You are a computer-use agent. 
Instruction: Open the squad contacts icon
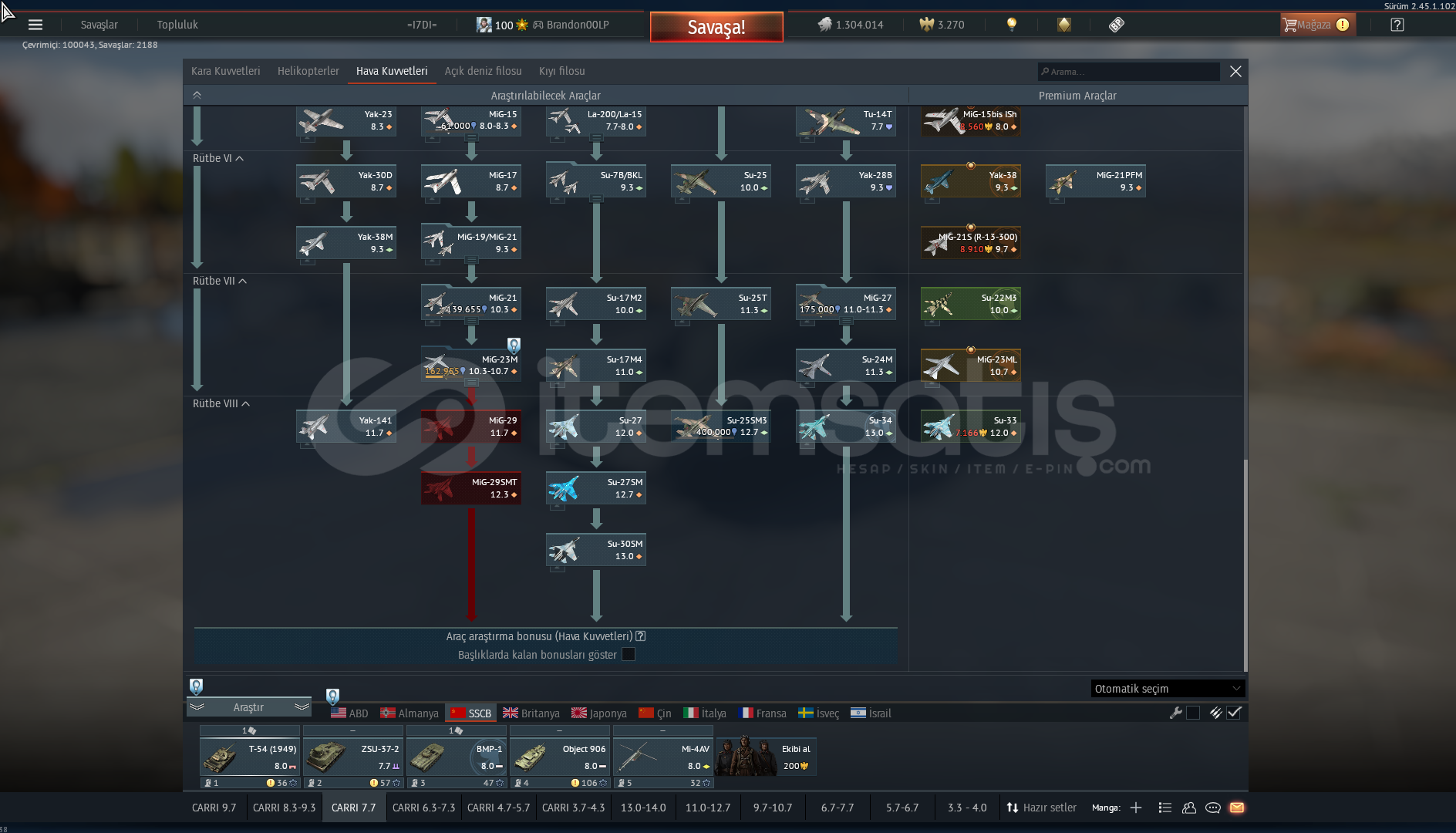tap(1189, 808)
